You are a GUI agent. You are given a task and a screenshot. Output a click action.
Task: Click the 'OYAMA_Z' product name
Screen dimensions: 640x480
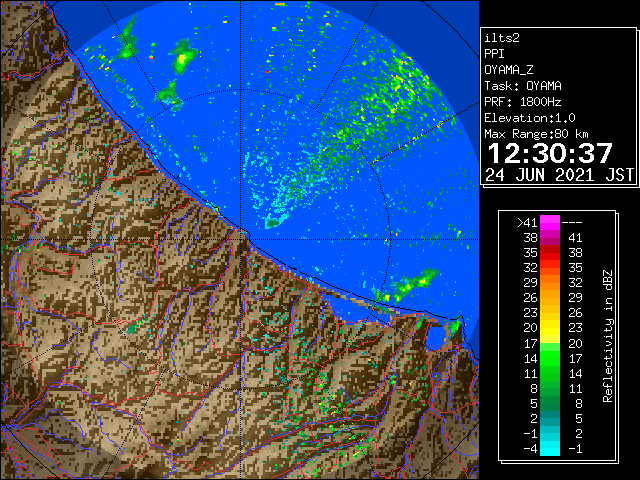point(509,70)
